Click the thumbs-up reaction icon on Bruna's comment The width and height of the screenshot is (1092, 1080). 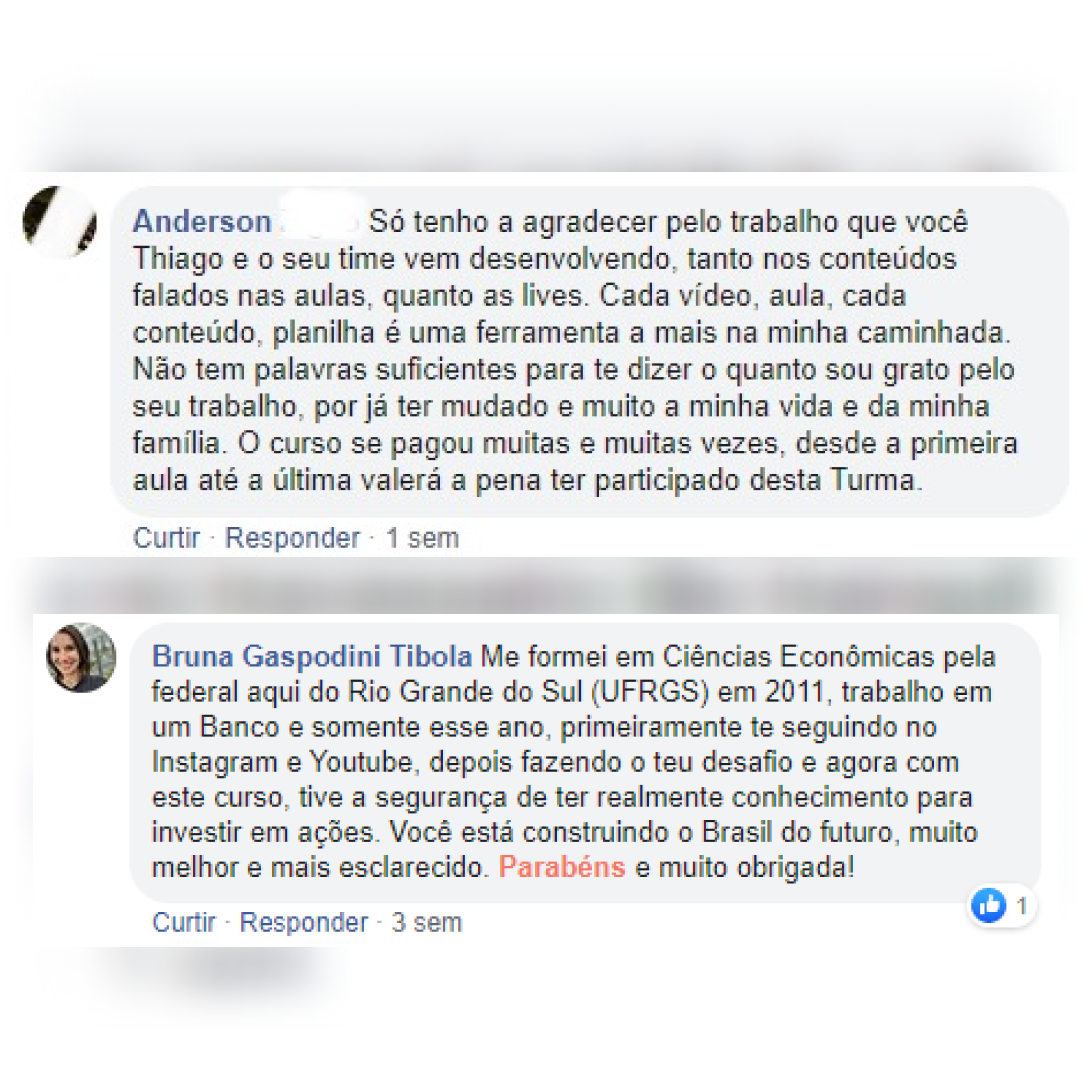point(988,905)
